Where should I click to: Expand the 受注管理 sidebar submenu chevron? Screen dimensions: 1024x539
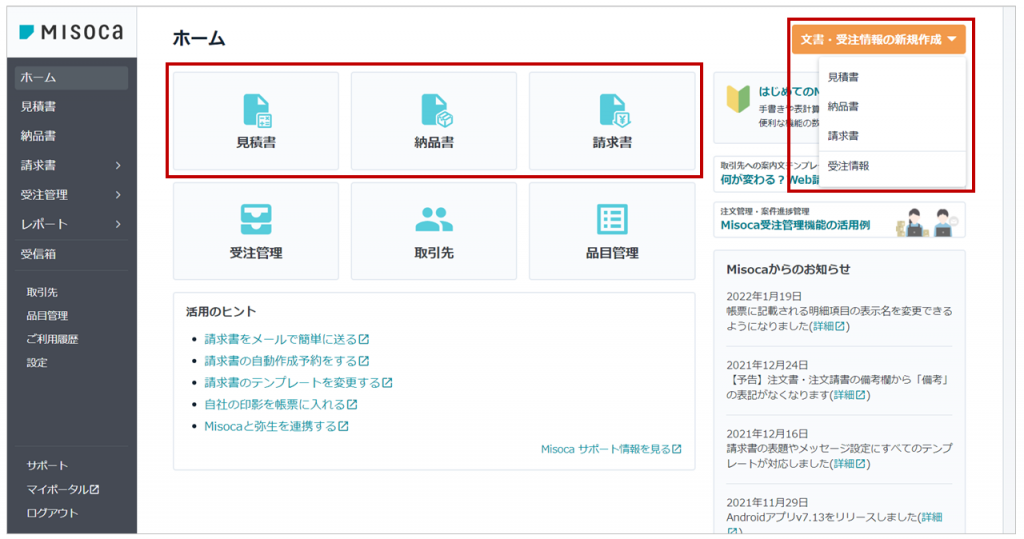click(118, 195)
